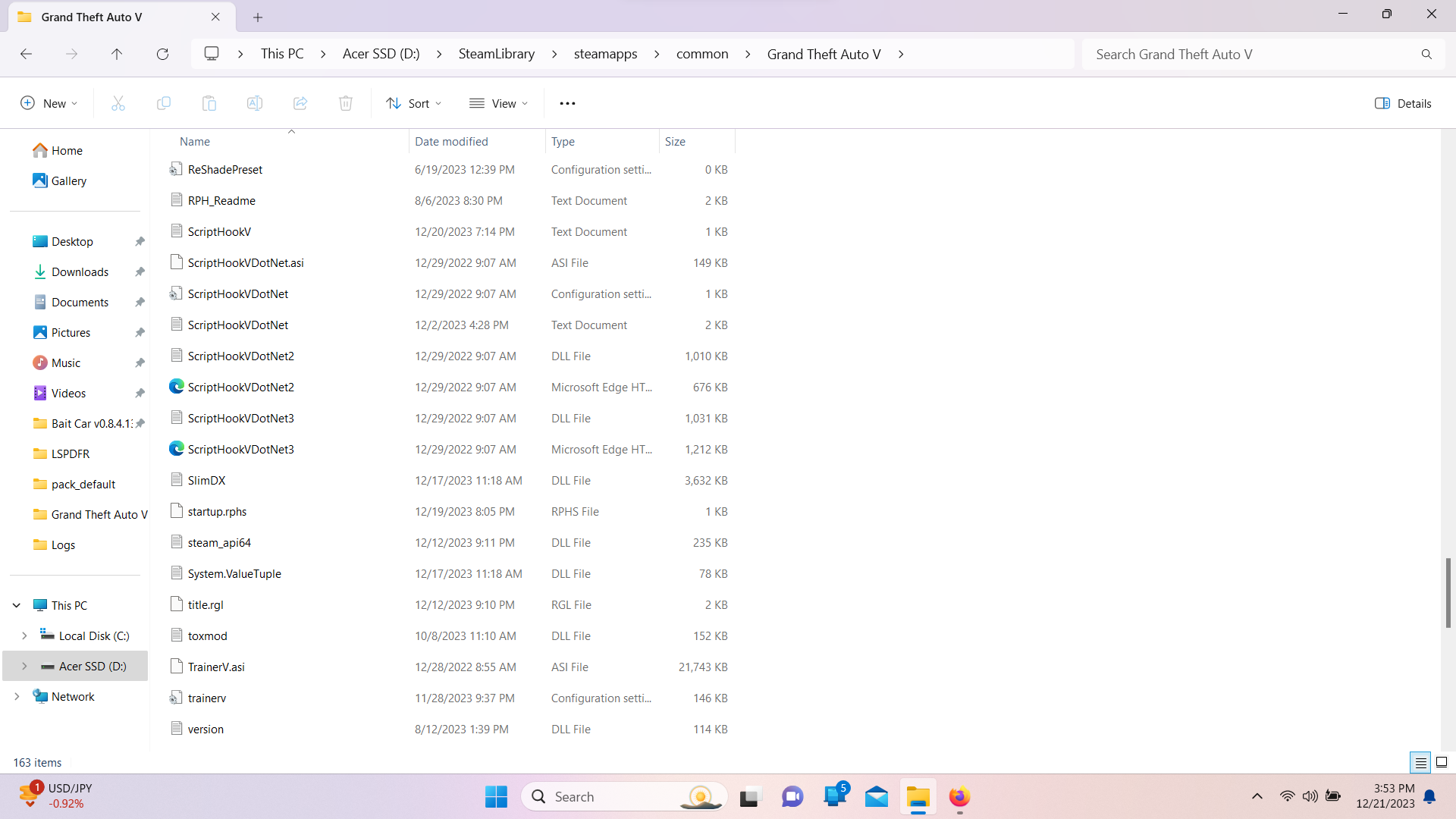Viewport: 1456px width, 819px height.
Task: Click the Search Grand Theft Auto V field
Action: [1251, 54]
